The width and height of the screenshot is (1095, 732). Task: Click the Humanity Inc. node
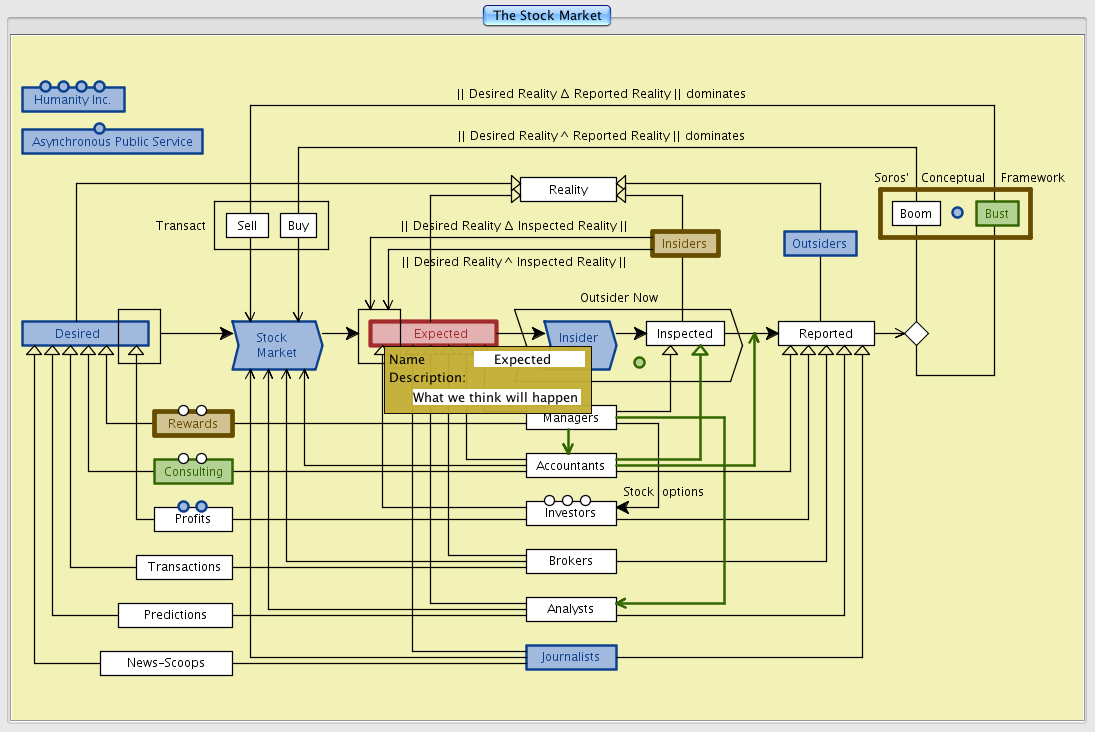[73, 100]
